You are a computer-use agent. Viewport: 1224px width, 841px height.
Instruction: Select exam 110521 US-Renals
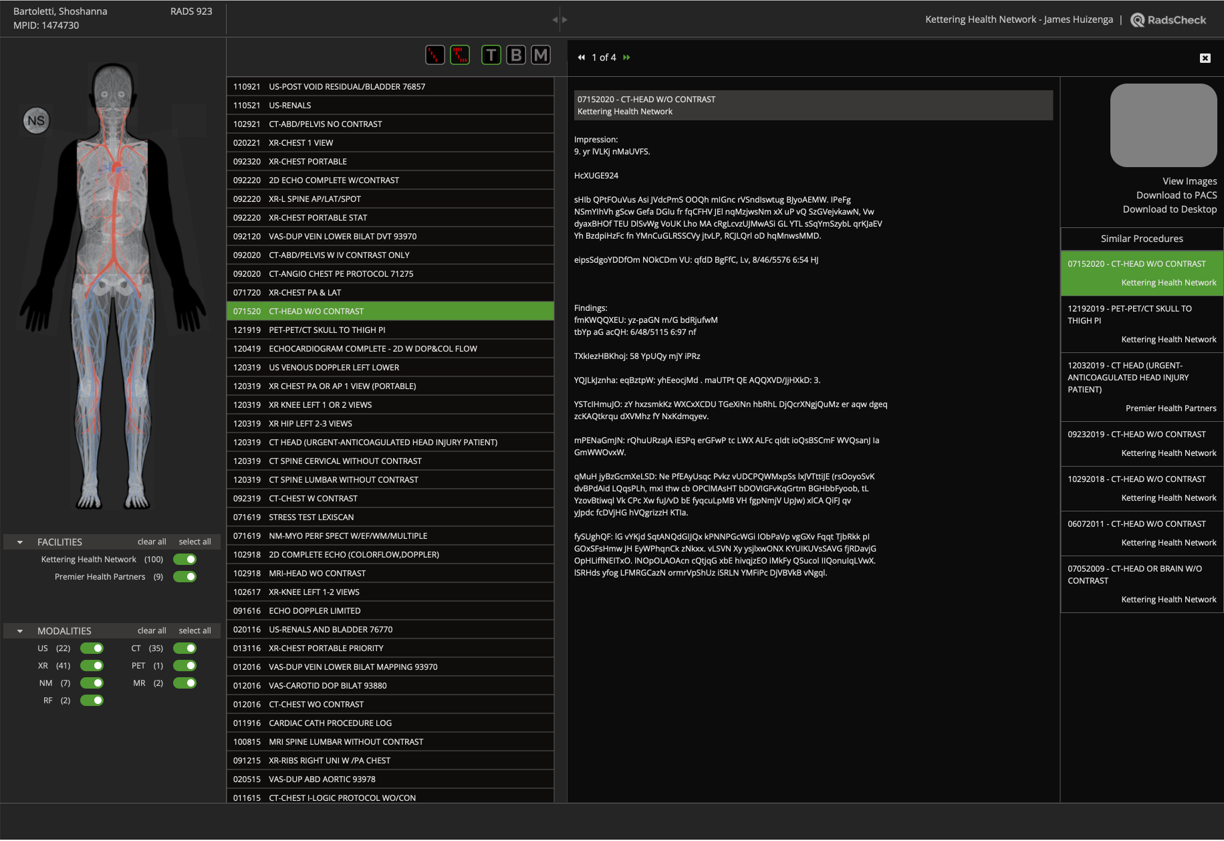pyautogui.click(x=390, y=105)
